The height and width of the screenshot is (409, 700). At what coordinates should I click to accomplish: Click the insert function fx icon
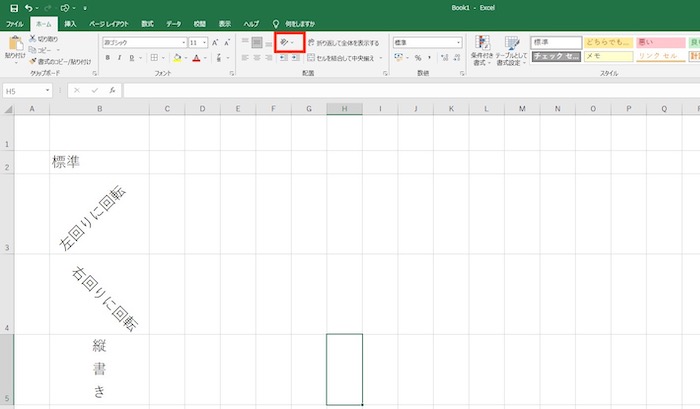pyautogui.click(x=113, y=91)
